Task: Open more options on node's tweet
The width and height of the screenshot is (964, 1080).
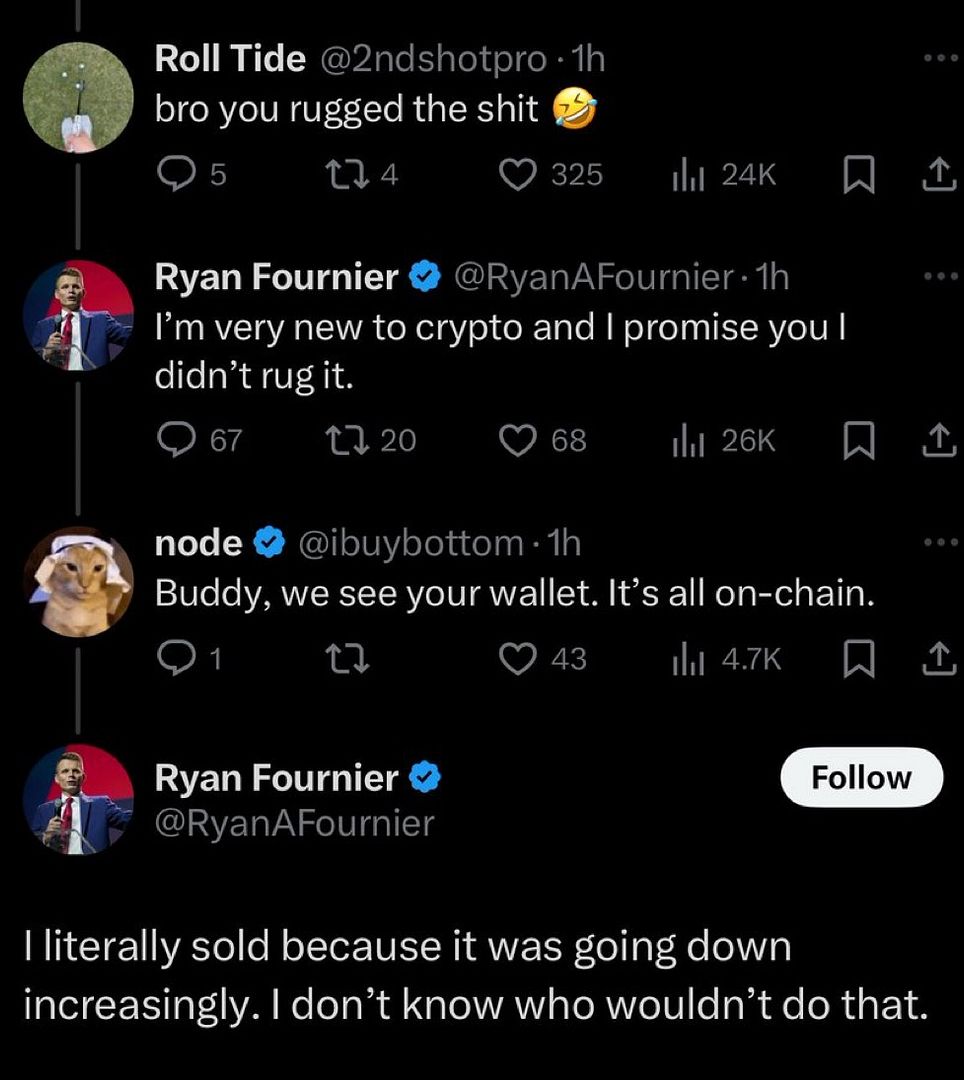Action: [x=940, y=541]
